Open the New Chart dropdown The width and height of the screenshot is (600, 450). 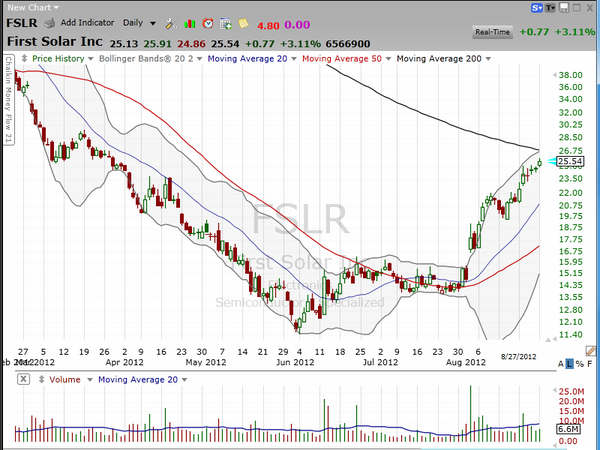coord(33,7)
